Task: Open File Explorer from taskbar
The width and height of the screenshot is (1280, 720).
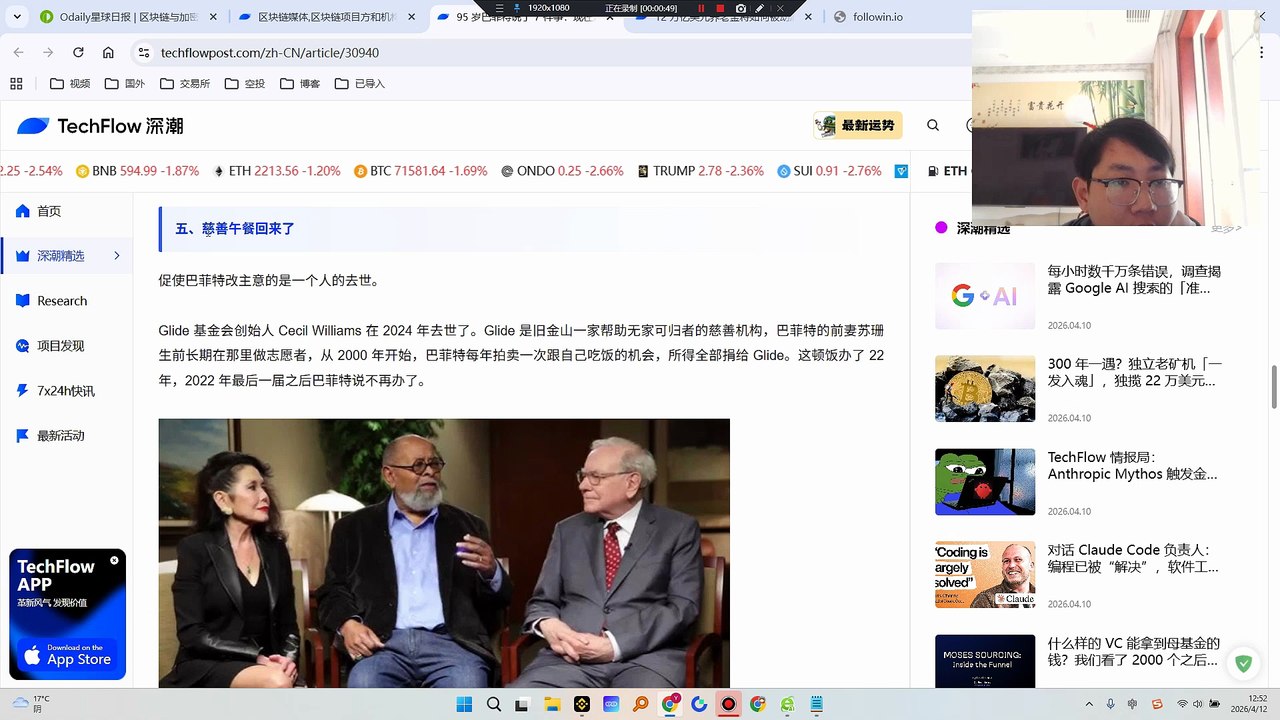Action: pyautogui.click(x=552, y=705)
